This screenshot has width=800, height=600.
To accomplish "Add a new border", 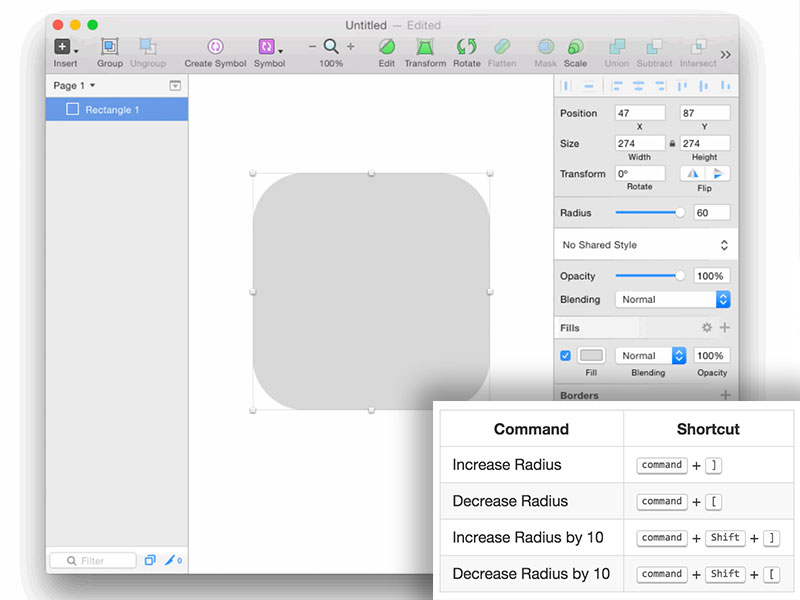I will 725,394.
